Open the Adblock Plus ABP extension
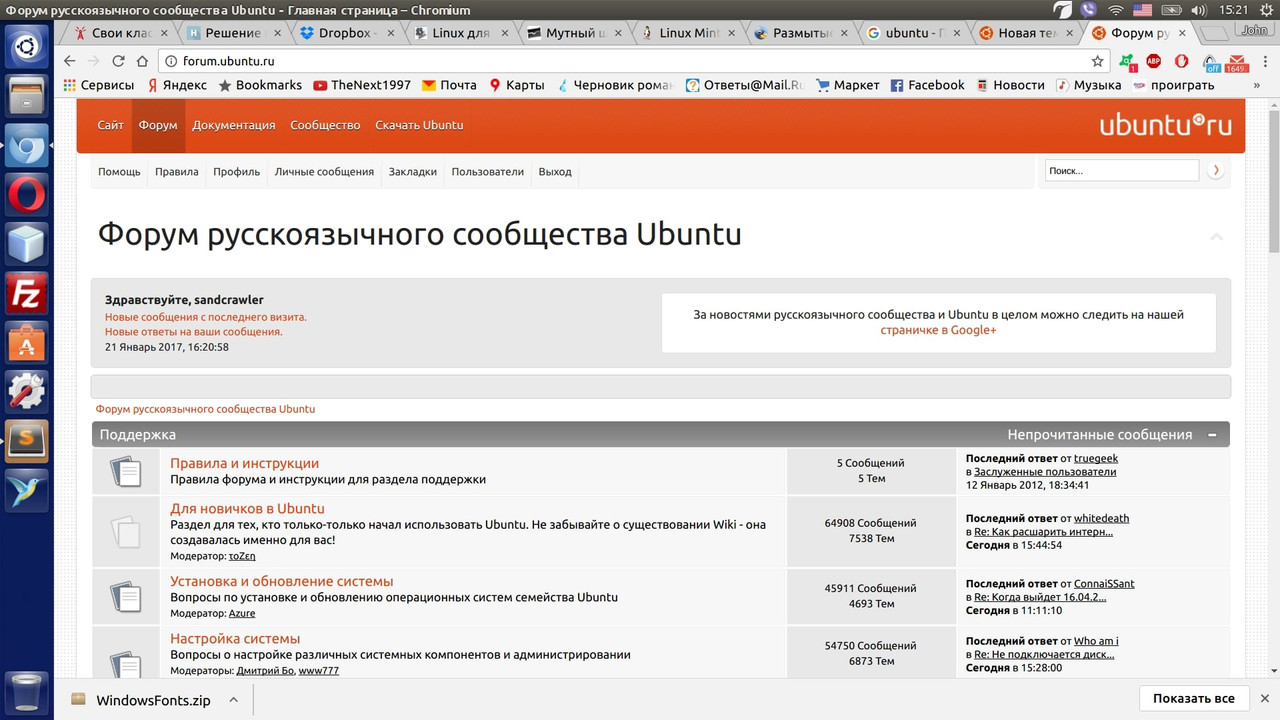 coord(1154,61)
